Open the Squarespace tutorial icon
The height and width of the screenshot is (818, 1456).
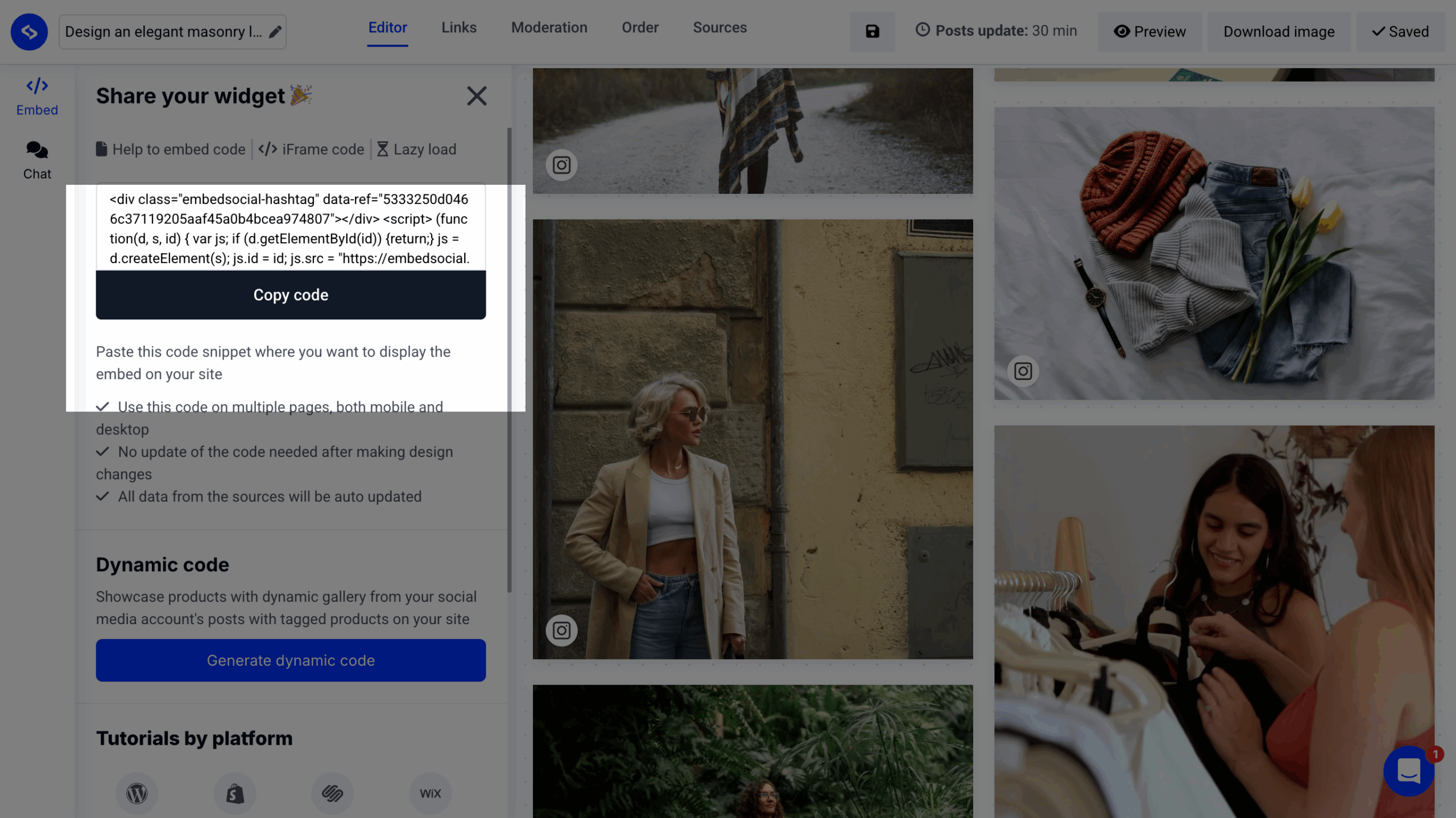[x=333, y=792]
